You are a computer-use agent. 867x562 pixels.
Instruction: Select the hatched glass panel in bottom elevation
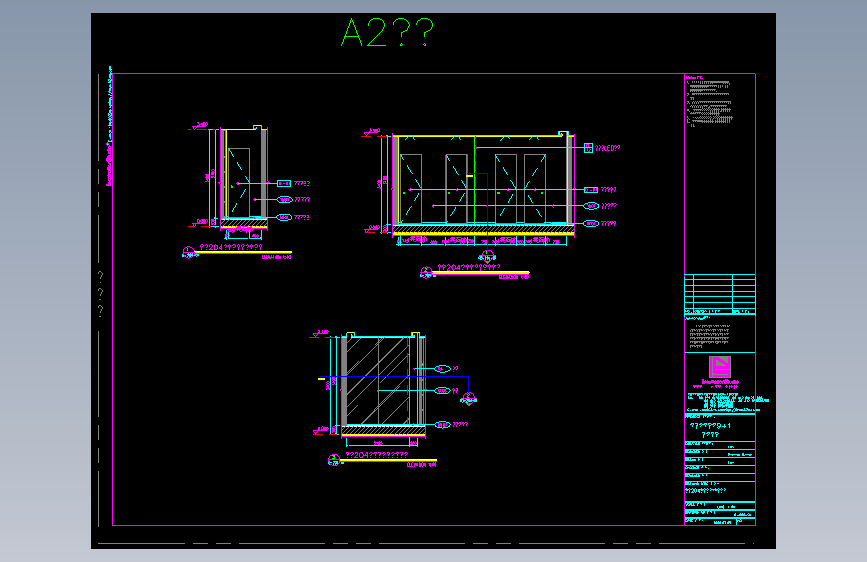click(377, 381)
